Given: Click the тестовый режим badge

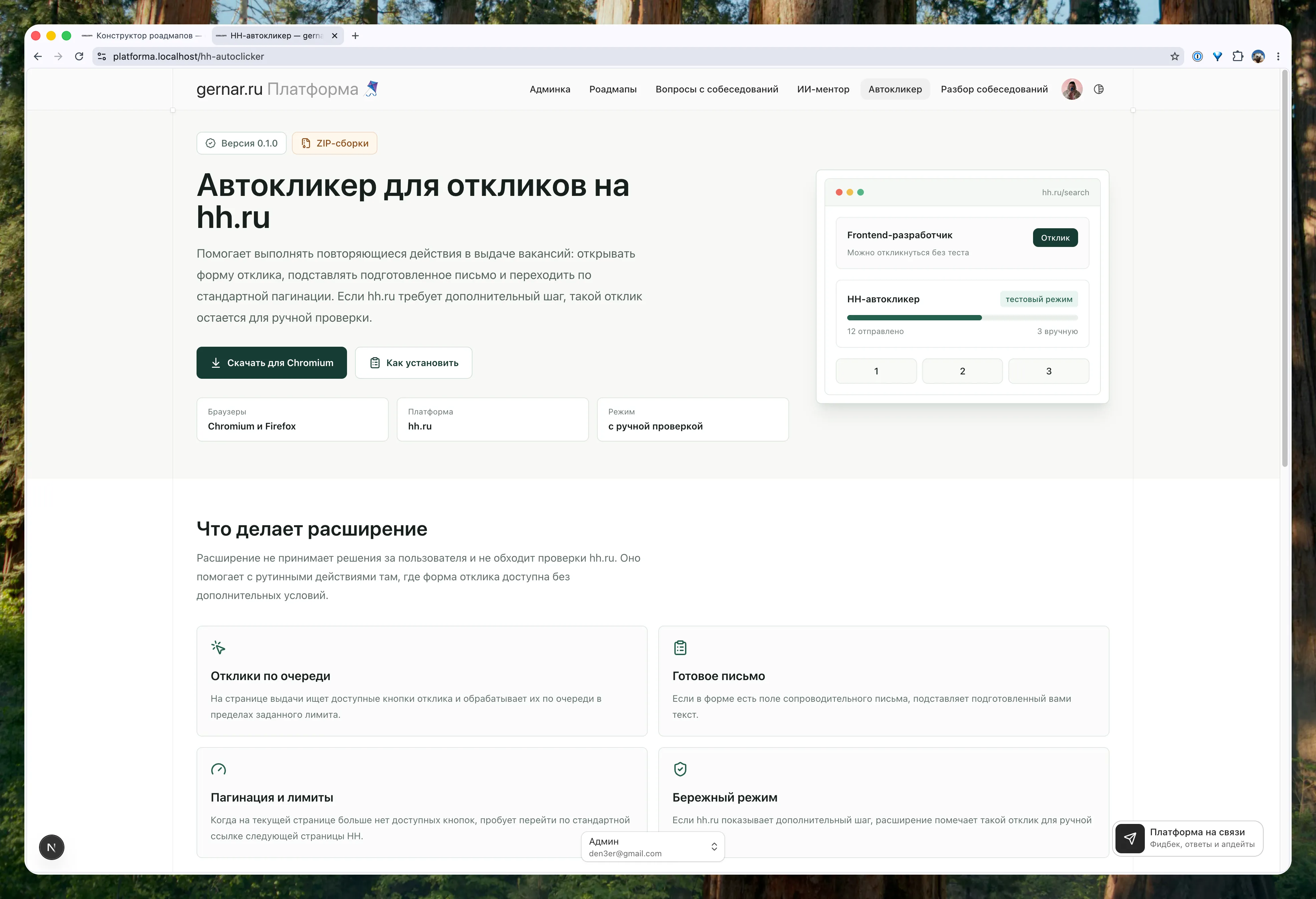Looking at the screenshot, I should (x=1038, y=299).
